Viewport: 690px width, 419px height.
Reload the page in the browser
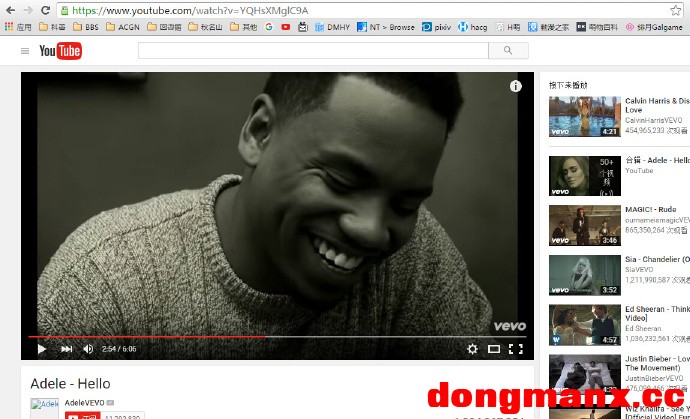(45, 10)
